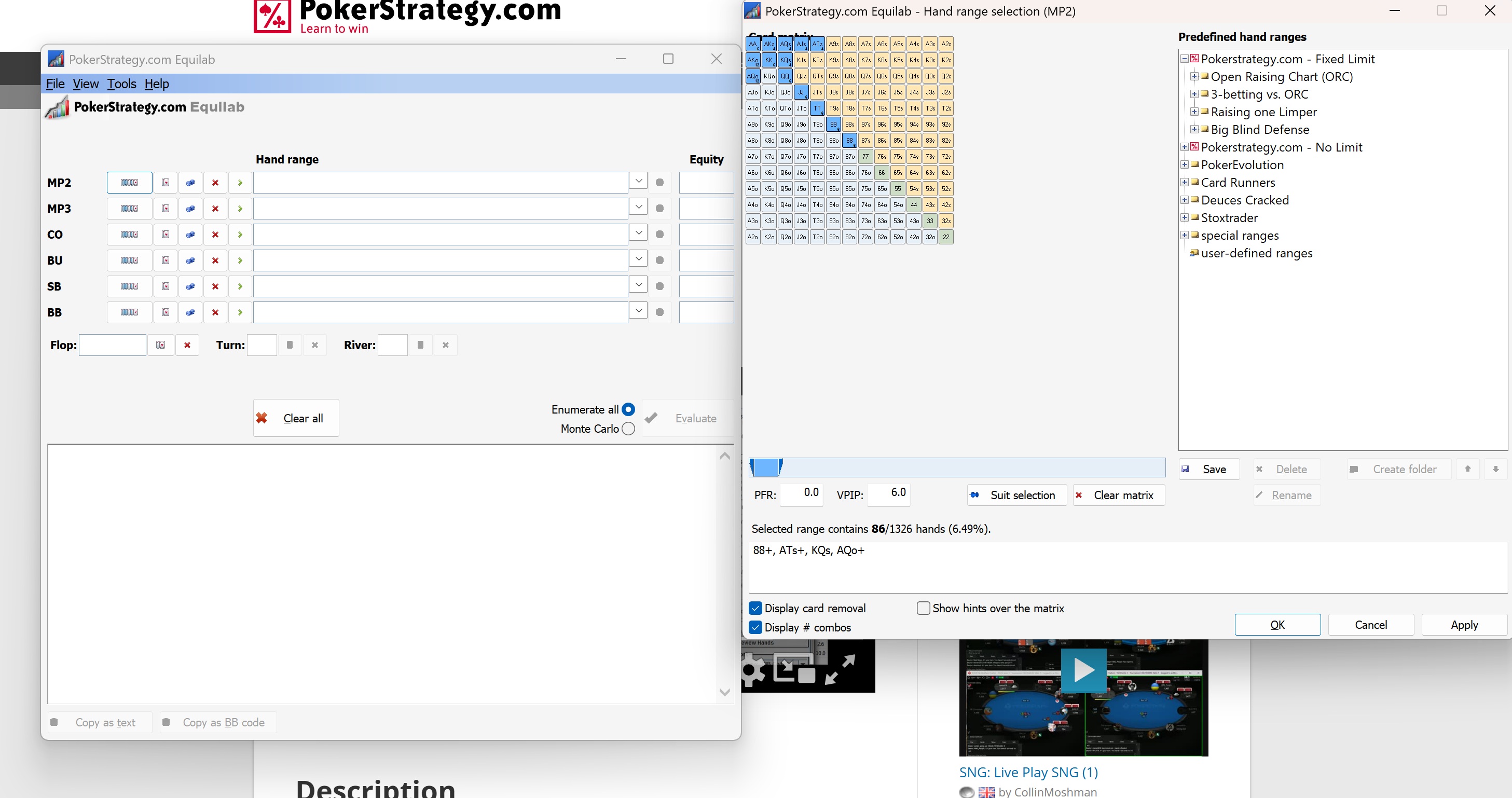Screen dimensions: 1512x798
Task: Expand the Deuces Cracked folder
Action: 1185,200
